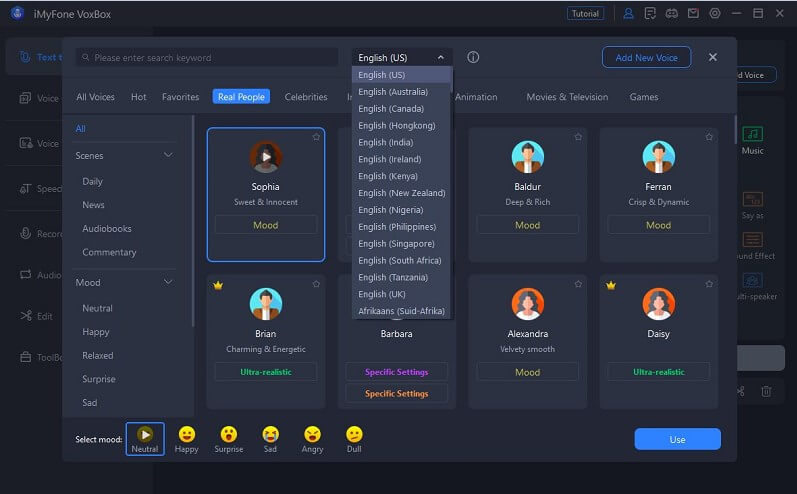Switch to Celebrities tab
The height and width of the screenshot is (494, 797).
[x=306, y=97]
